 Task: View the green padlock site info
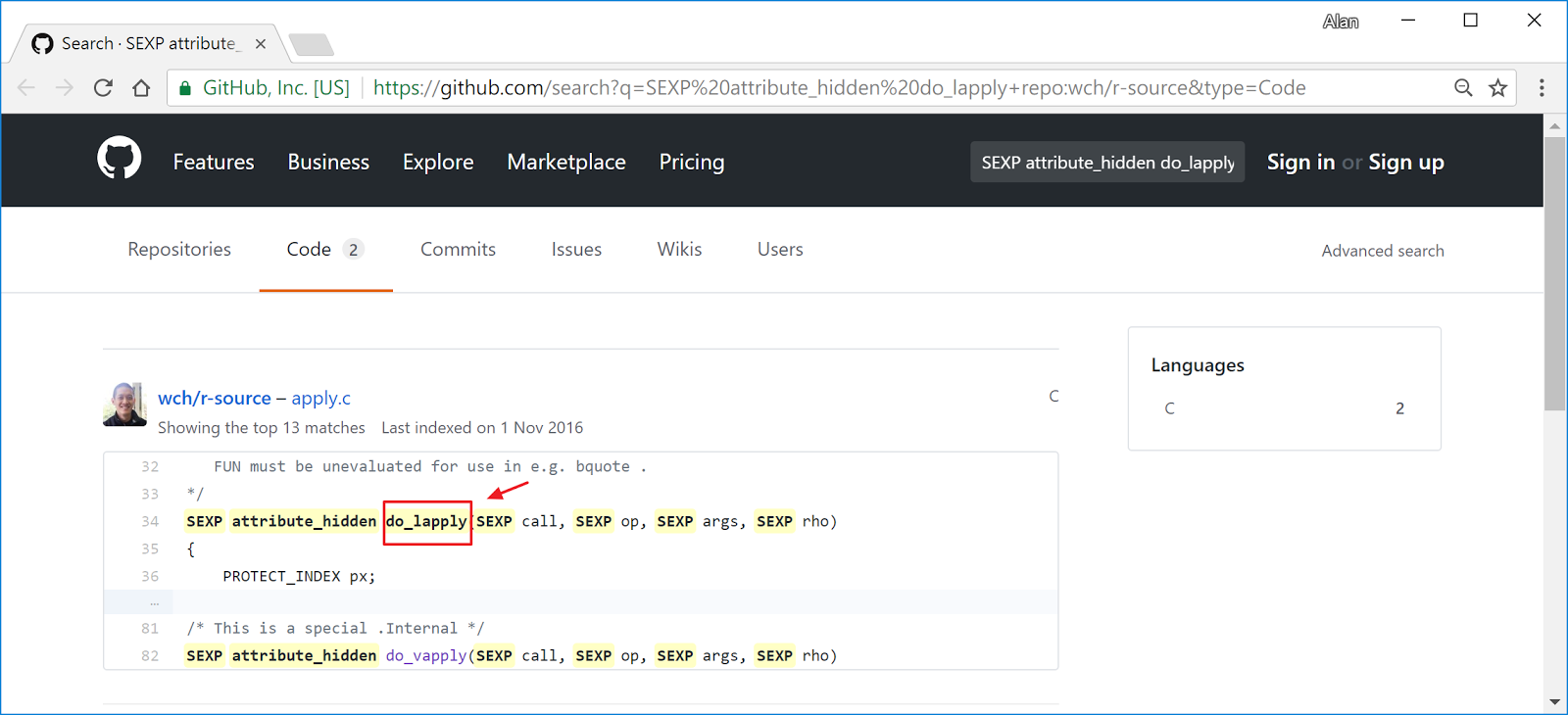click(185, 88)
